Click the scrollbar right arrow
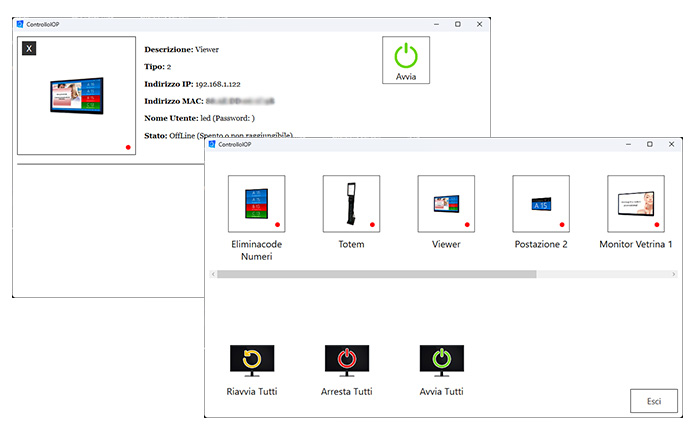The width and height of the screenshot is (700, 438). pyautogui.click(x=674, y=274)
